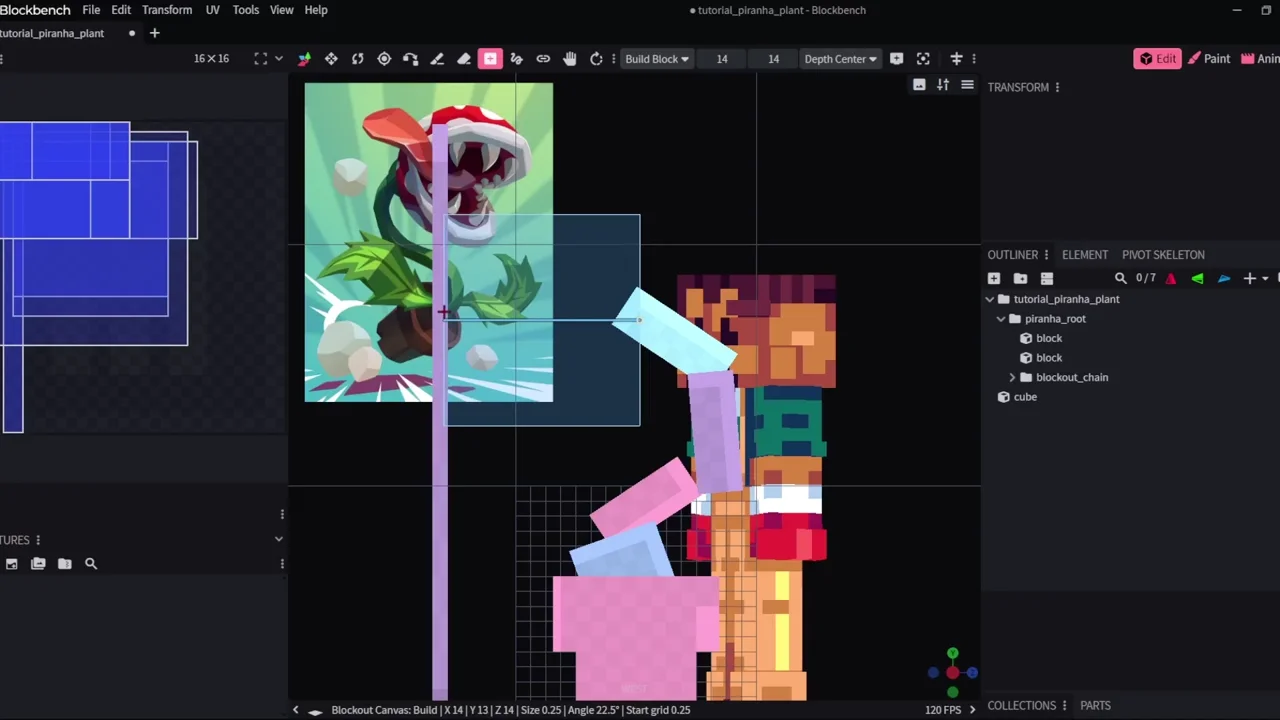Open the Edit menu
Screen dimensions: 1280x720
(121, 10)
